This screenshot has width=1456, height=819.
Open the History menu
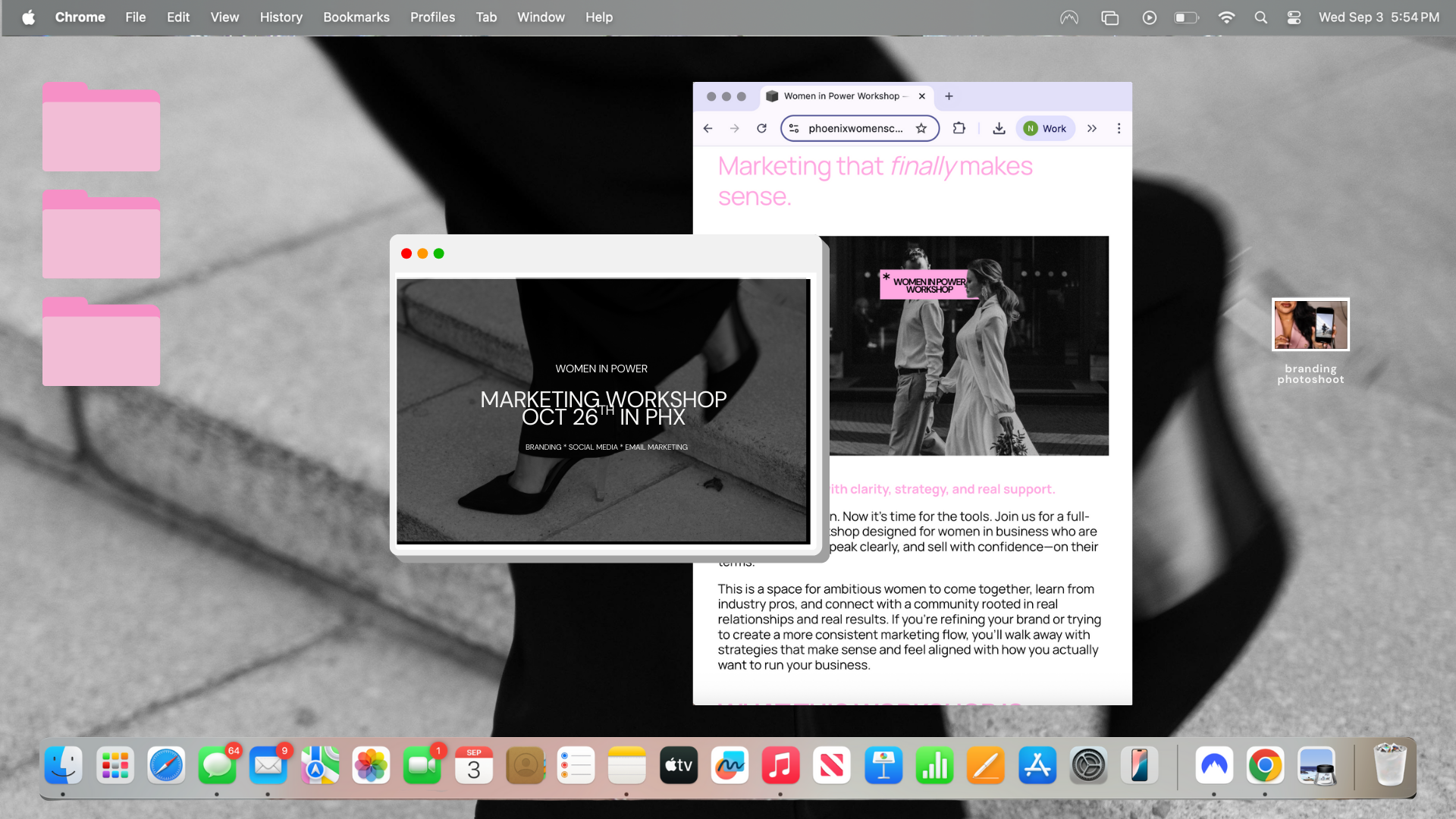[281, 17]
